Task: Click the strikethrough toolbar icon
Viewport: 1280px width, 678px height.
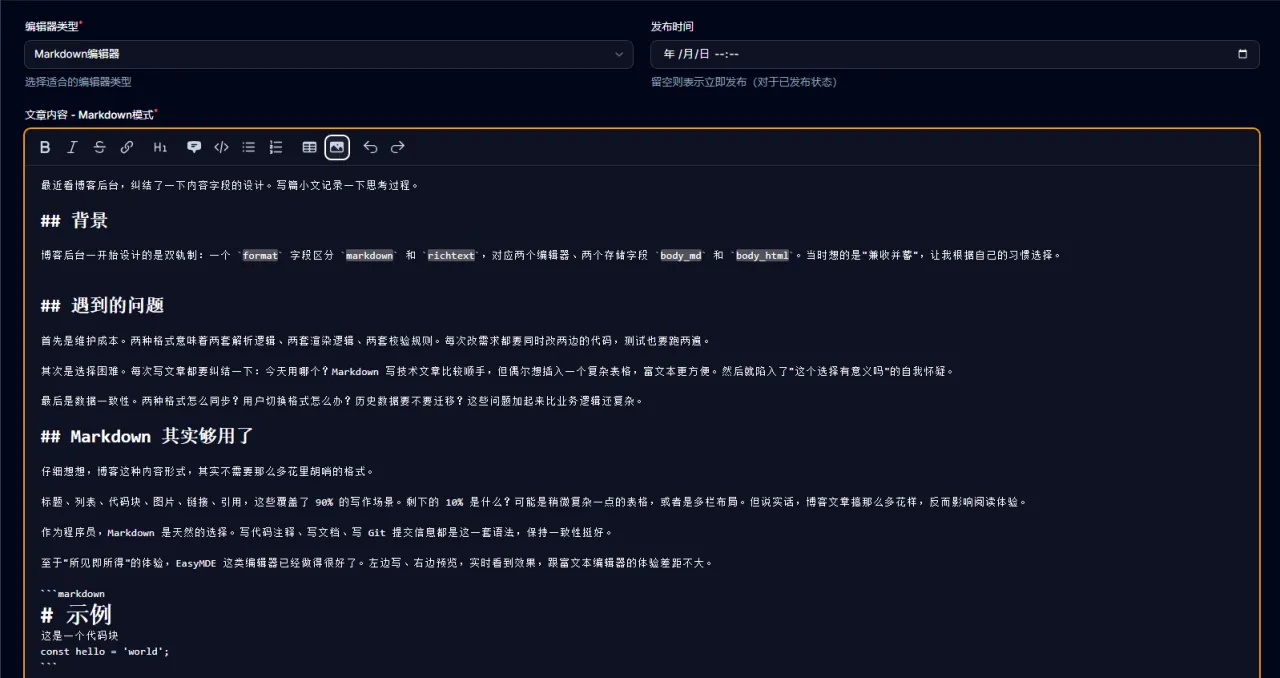Action: tap(99, 147)
